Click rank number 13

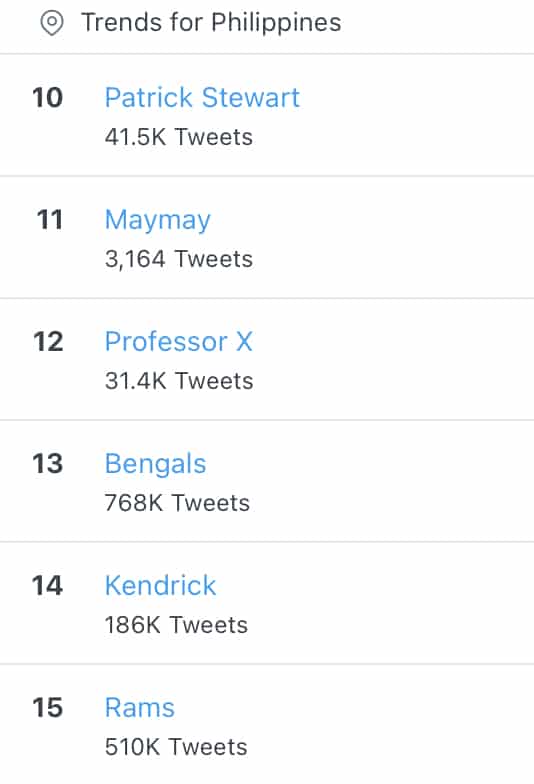[48, 464]
